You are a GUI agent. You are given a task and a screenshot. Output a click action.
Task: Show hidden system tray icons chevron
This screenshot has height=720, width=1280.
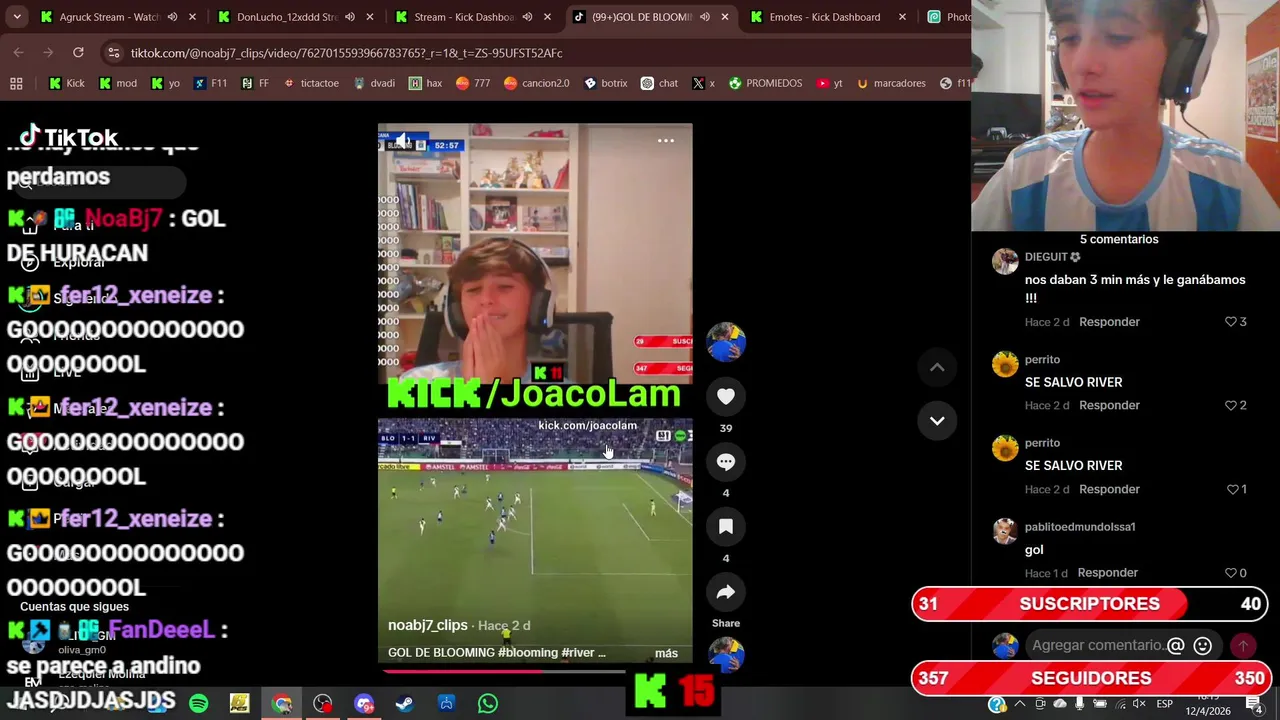click(1020, 704)
